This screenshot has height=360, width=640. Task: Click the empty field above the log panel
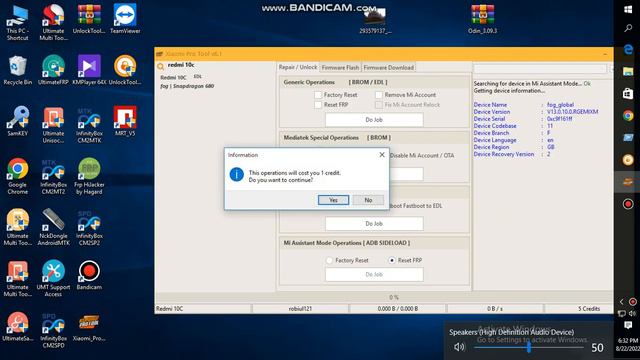[x=540, y=69]
